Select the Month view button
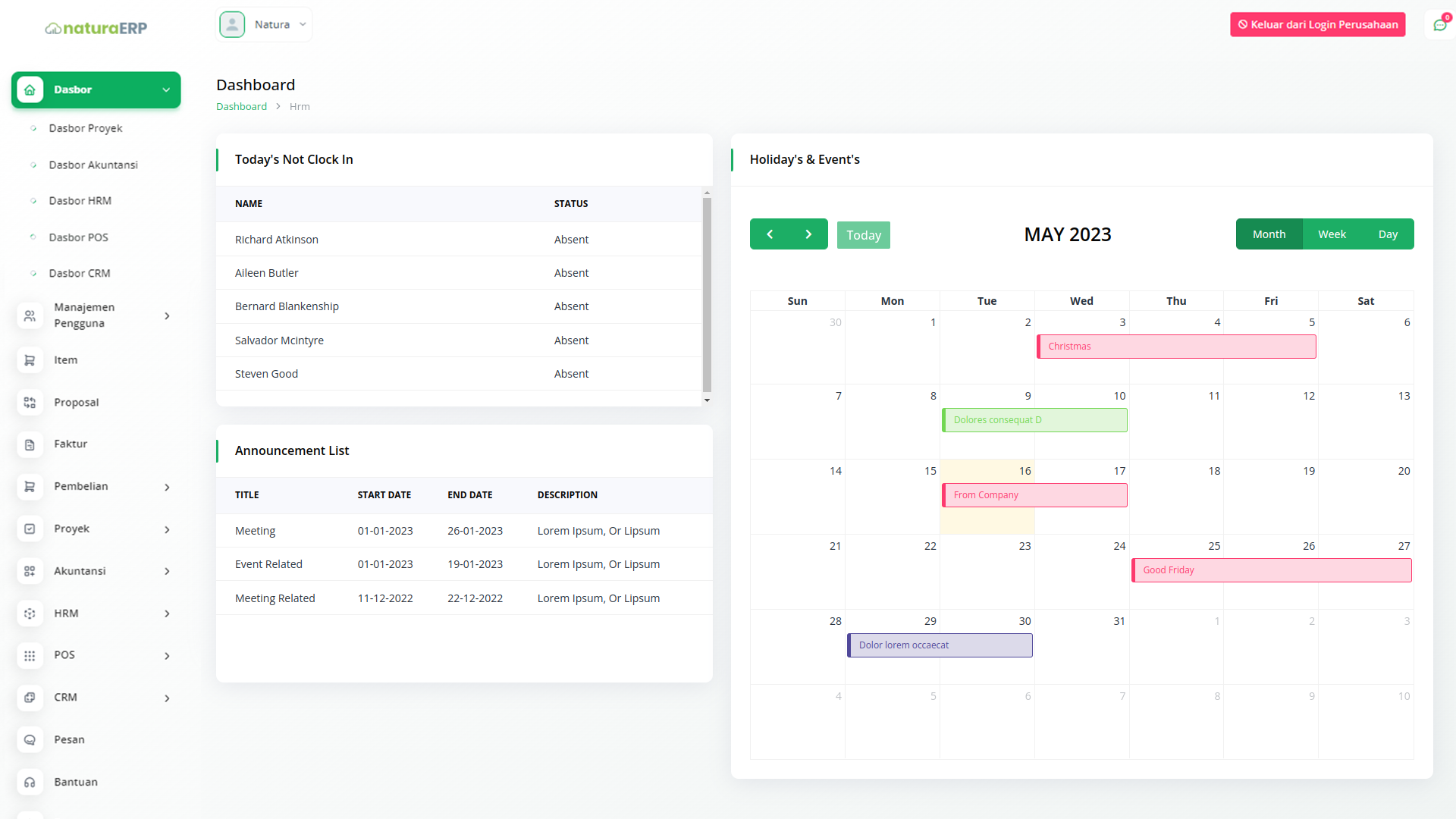Viewport: 1456px width, 819px height. point(1269,234)
